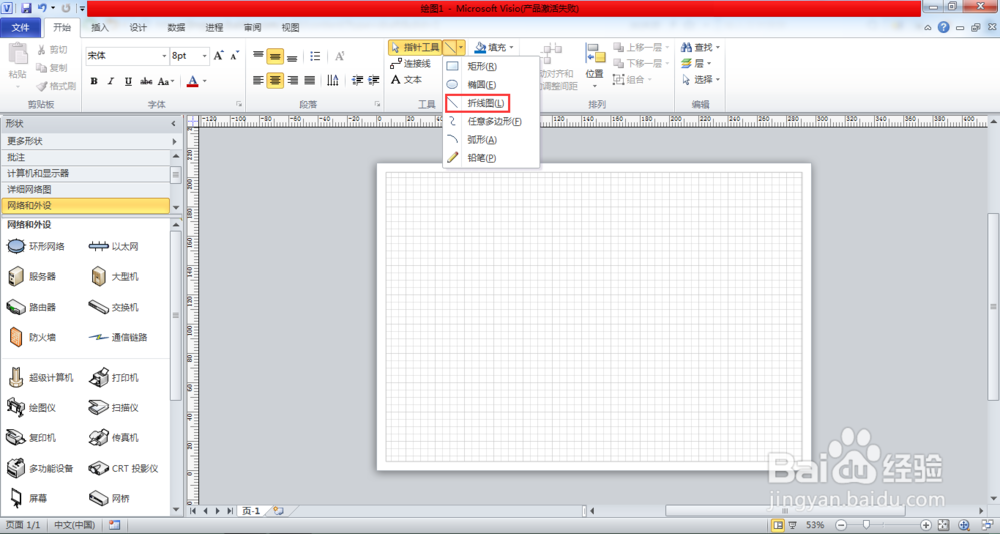The width and height of the screenshot is (1000, 534).
Task: Choose Line tool menu item
Action: 491,103
